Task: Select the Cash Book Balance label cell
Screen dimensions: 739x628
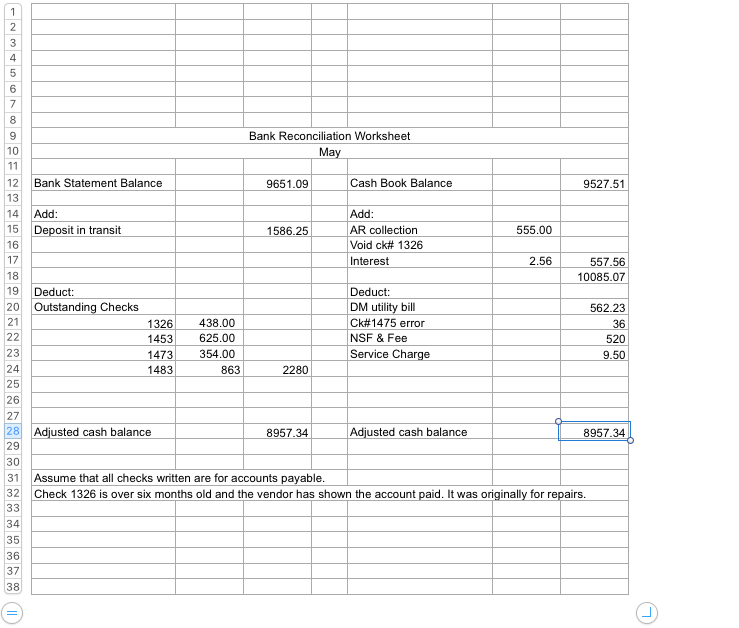Action: 419,182
